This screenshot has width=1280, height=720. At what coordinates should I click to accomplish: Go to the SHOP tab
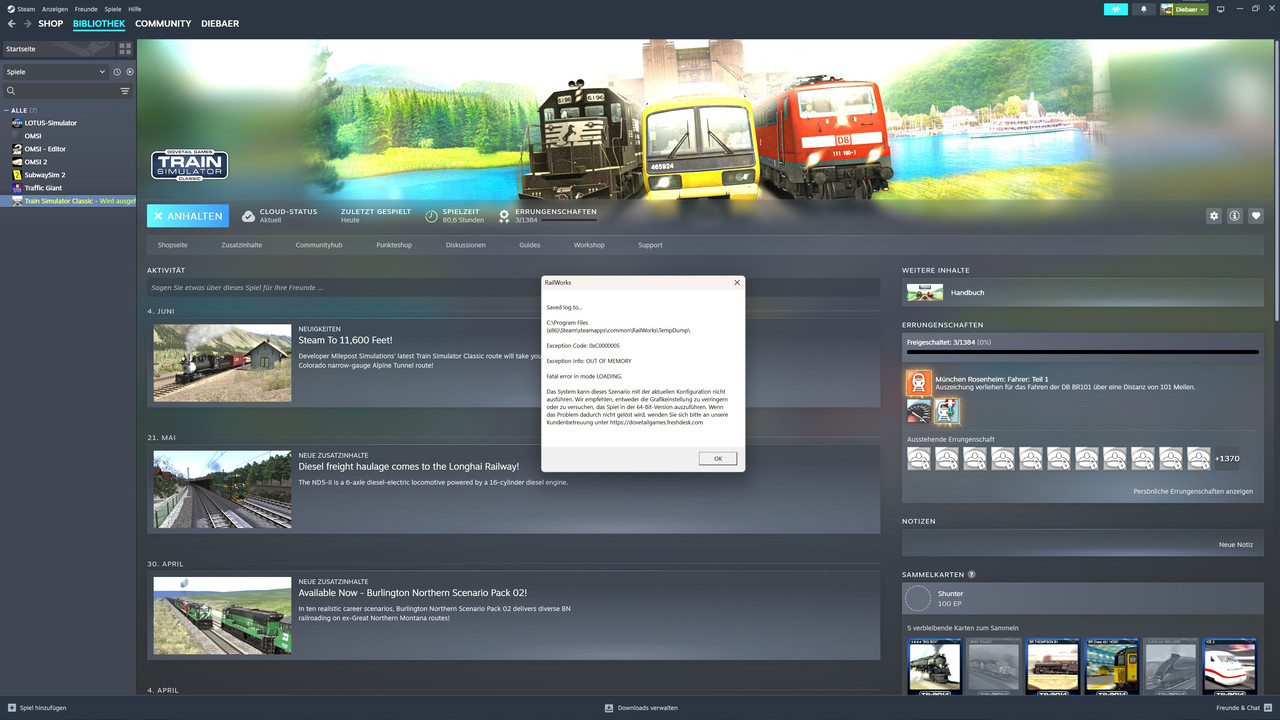pos(50,24)
